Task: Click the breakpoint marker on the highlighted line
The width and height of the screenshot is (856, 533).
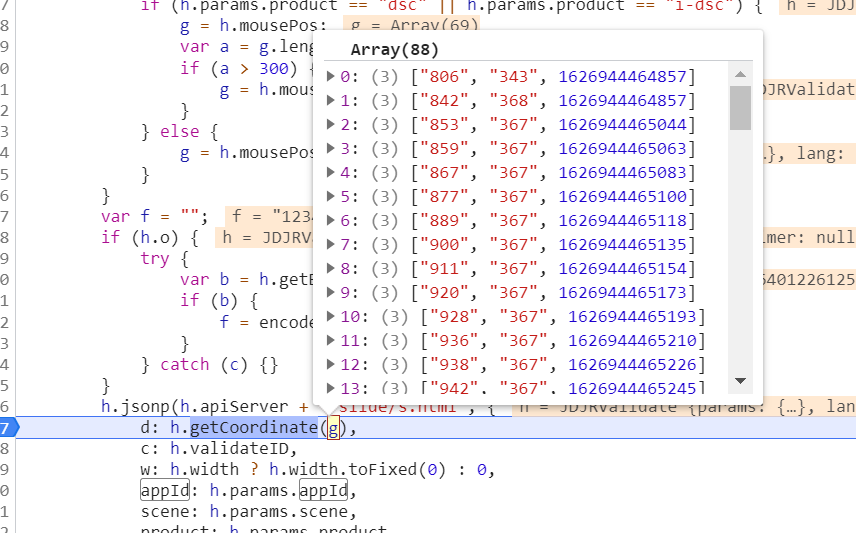Action: tap(9, 428)
